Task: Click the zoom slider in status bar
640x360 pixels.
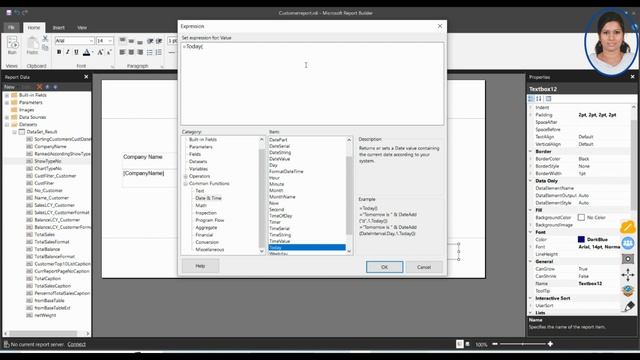Action: (522, 344)
